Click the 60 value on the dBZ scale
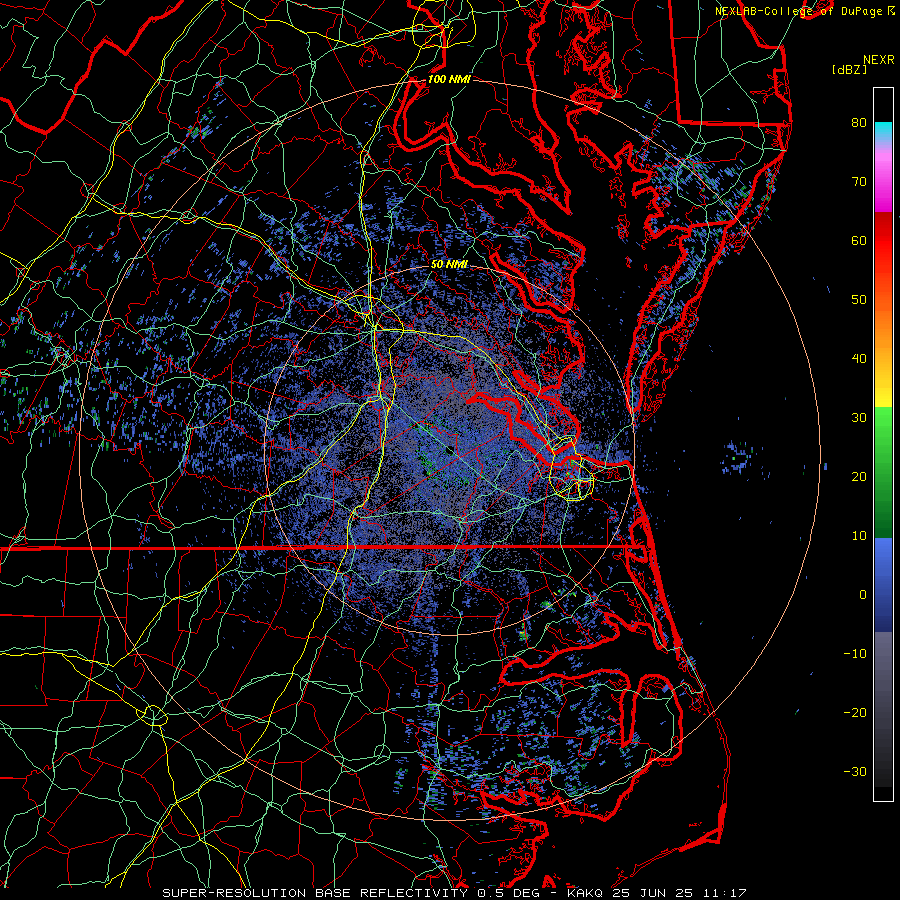Viewport: 900px width, 900px height. [x=859, y=241]
